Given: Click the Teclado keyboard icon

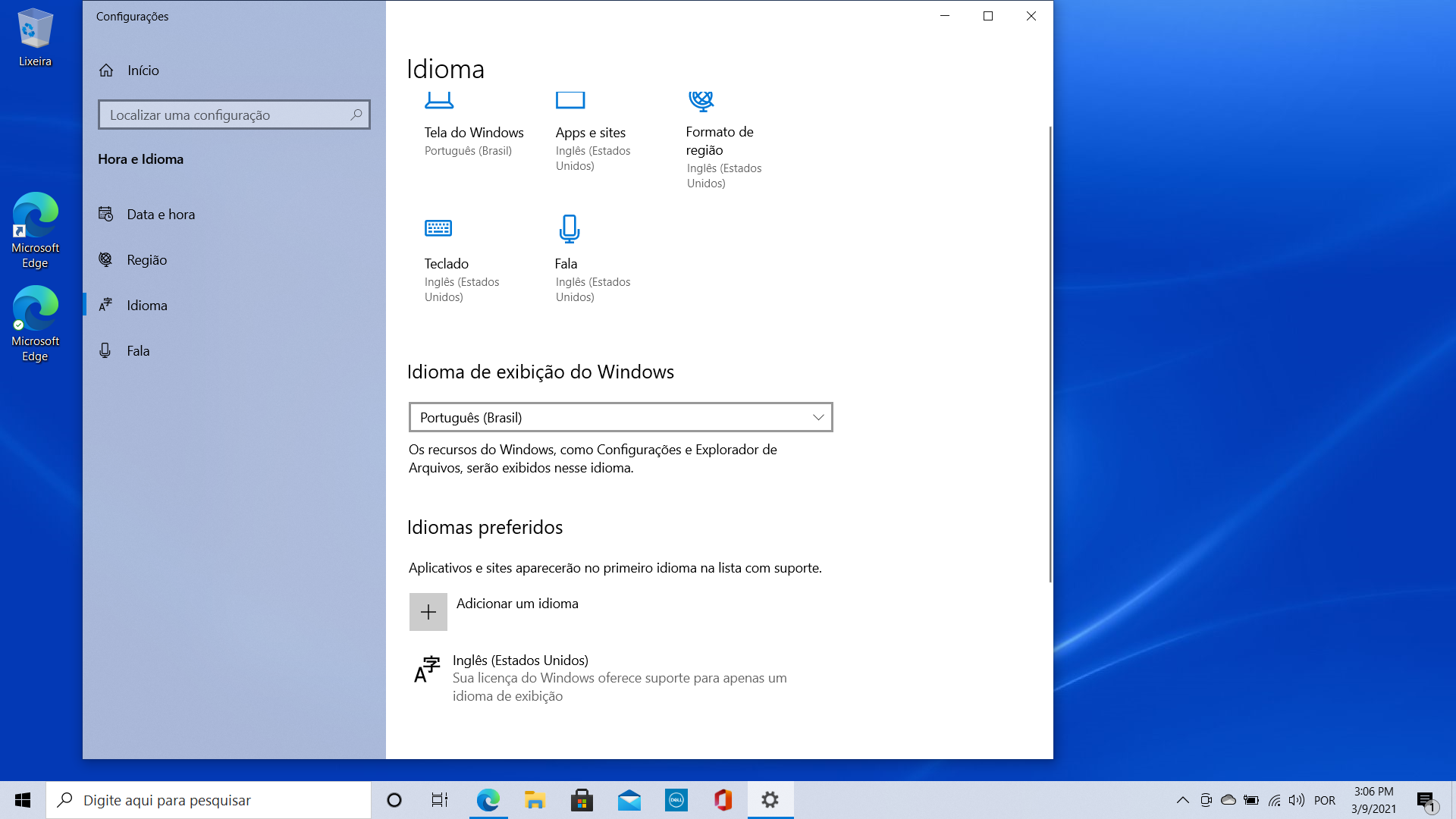Looking at the screenshot, I should tap(438, 228).
